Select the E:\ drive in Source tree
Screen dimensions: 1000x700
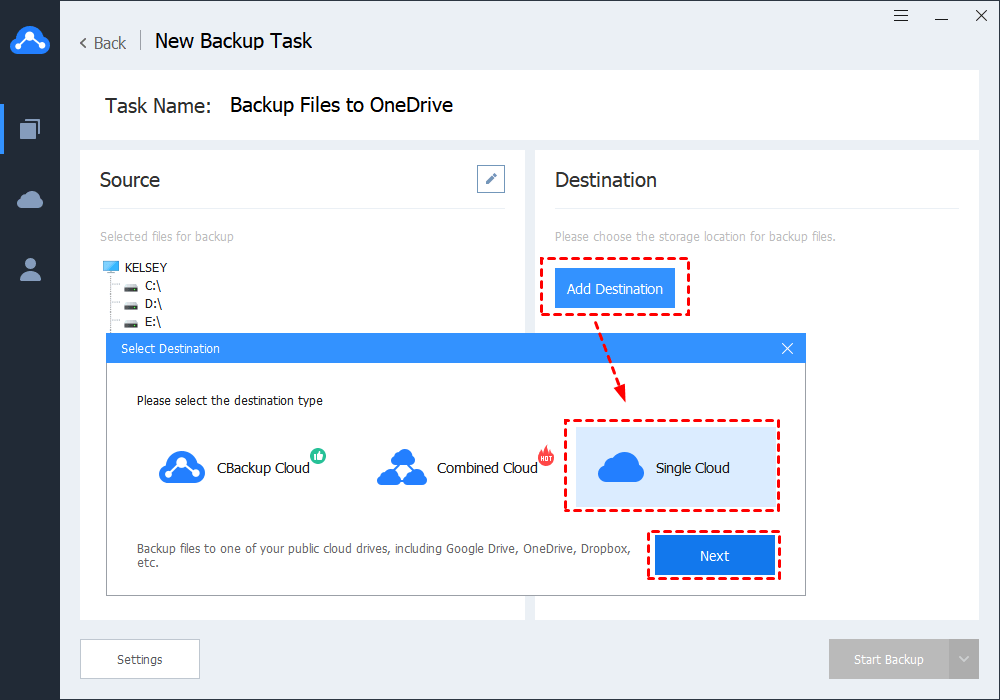click(x=153, y=321)
